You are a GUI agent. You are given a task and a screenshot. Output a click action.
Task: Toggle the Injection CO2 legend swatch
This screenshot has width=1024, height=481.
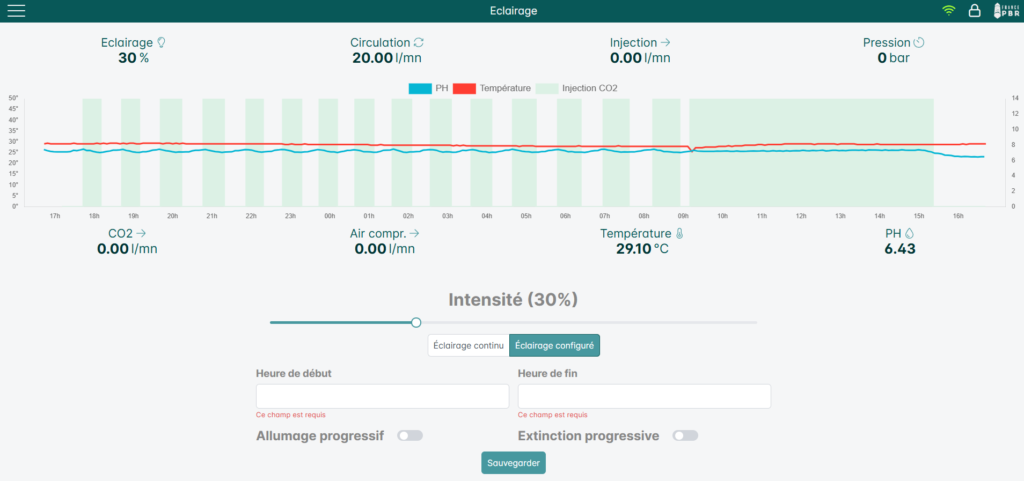tap(547, 88)
